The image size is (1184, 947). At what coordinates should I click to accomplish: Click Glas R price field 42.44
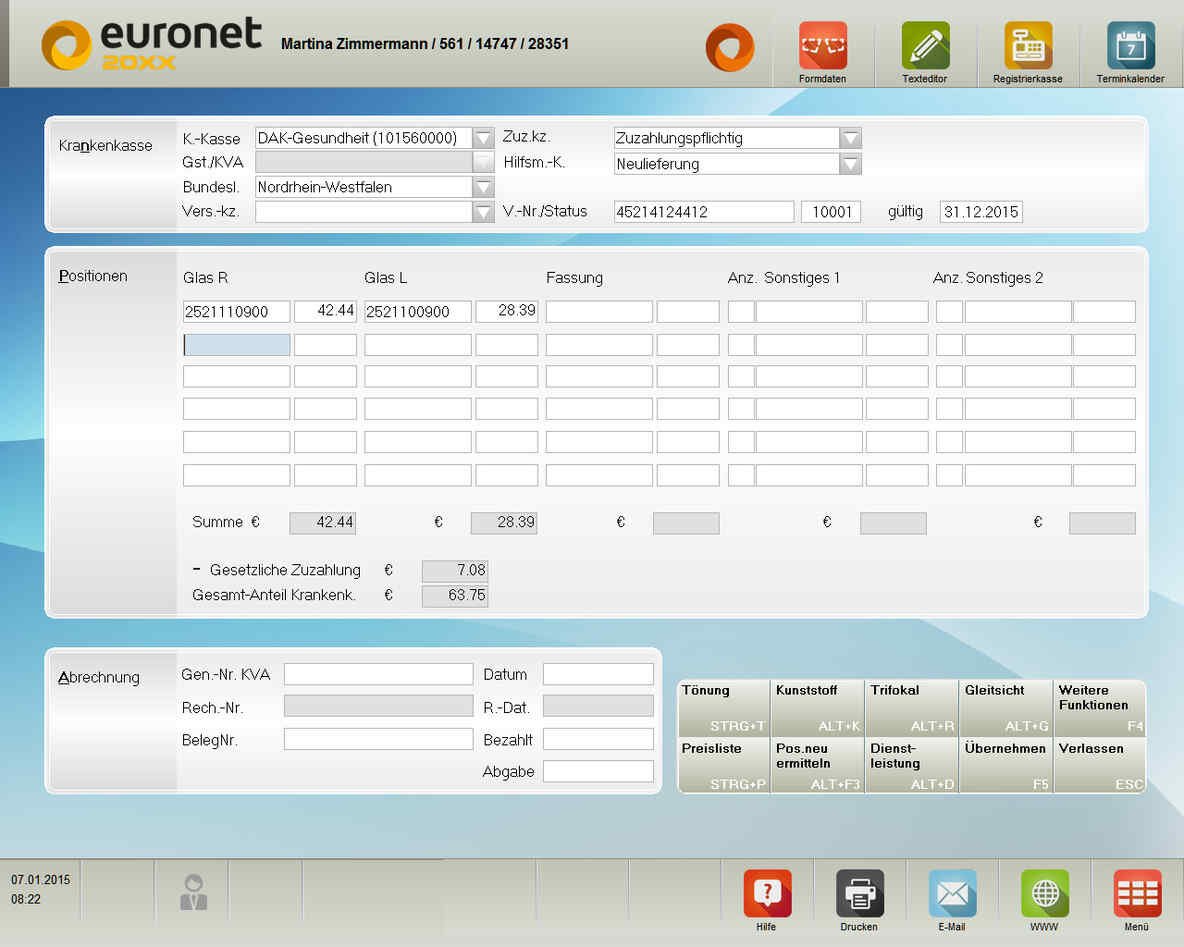[325, 312]
